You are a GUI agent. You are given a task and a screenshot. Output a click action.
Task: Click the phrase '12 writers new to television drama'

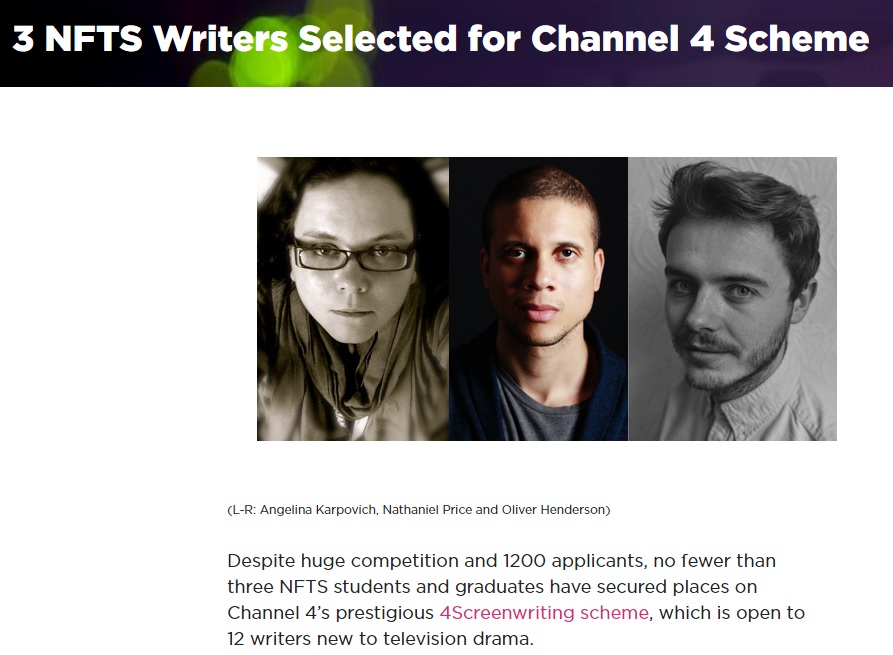pos(379,638)
